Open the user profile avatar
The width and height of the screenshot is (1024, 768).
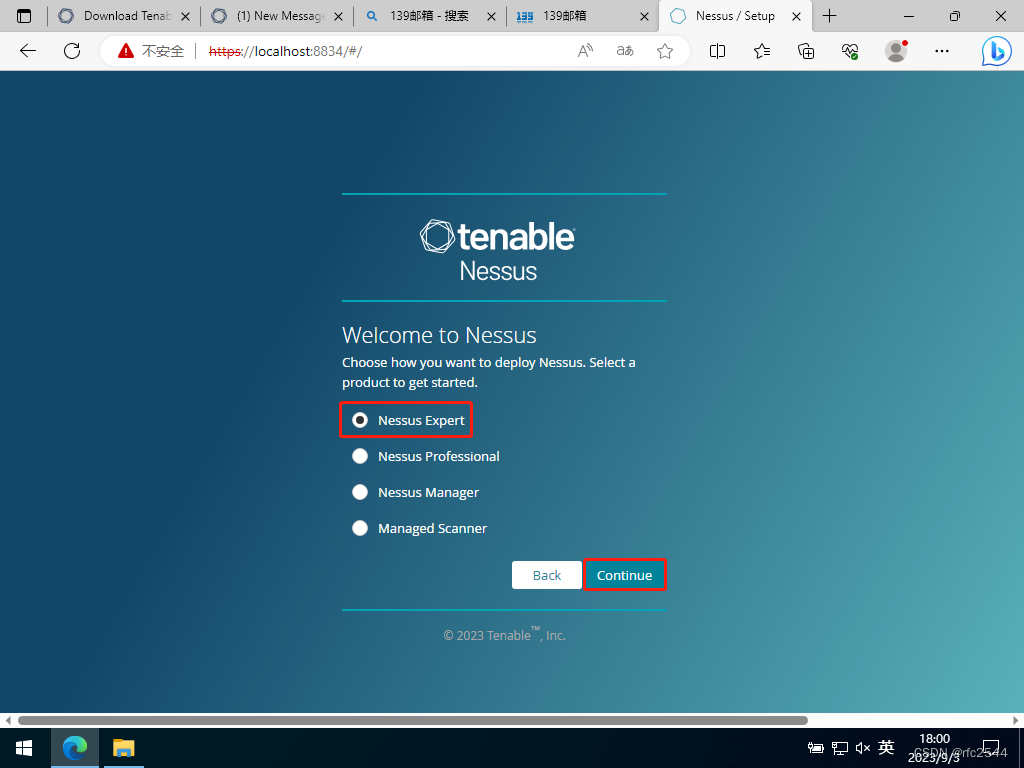click(x=896, y=51)
